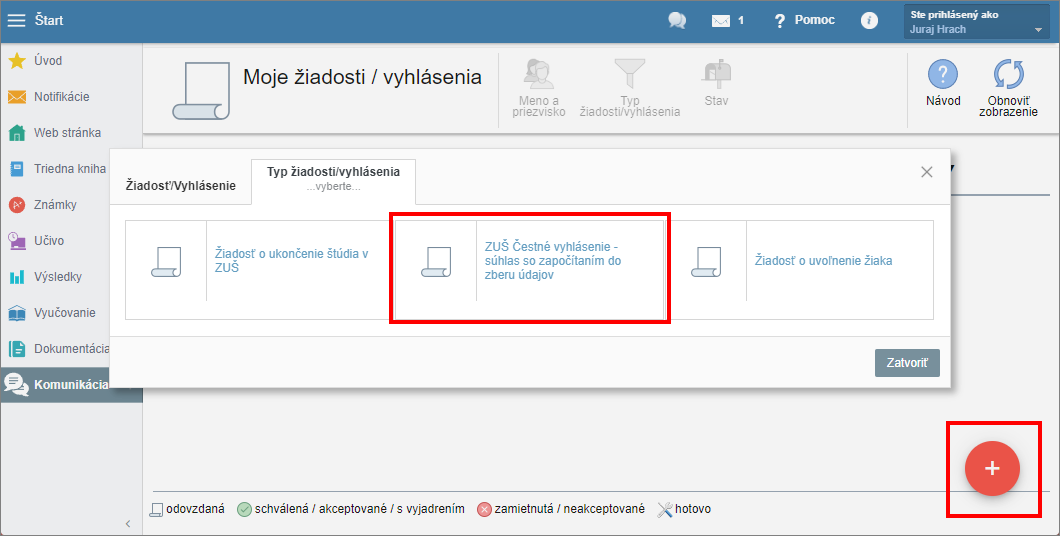The width and height of the screenshot is (1060, 536).
Task: Open the envelope messages icon
Action: [721, 21]
